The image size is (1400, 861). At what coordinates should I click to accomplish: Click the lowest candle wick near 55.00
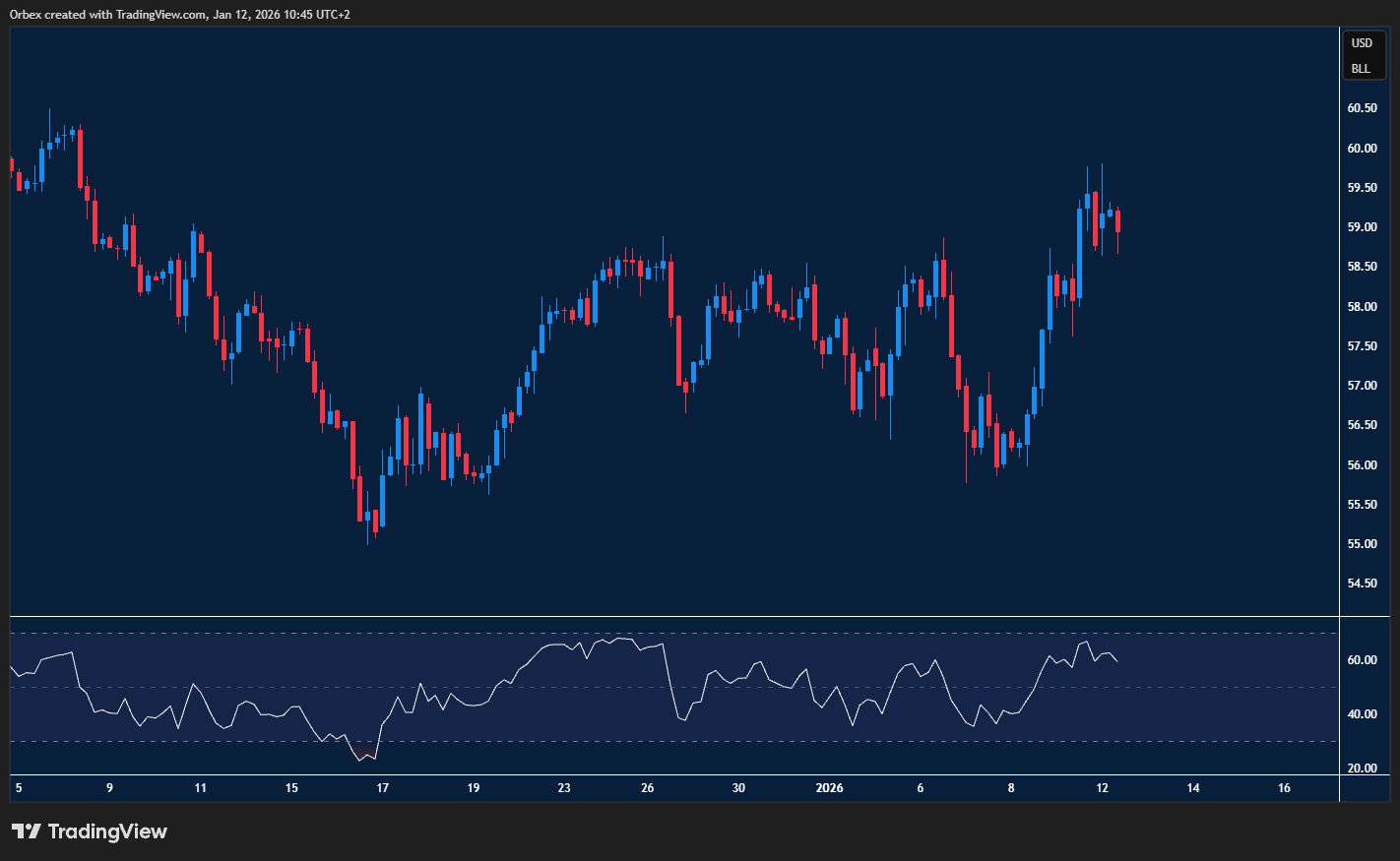pos(367,536)
